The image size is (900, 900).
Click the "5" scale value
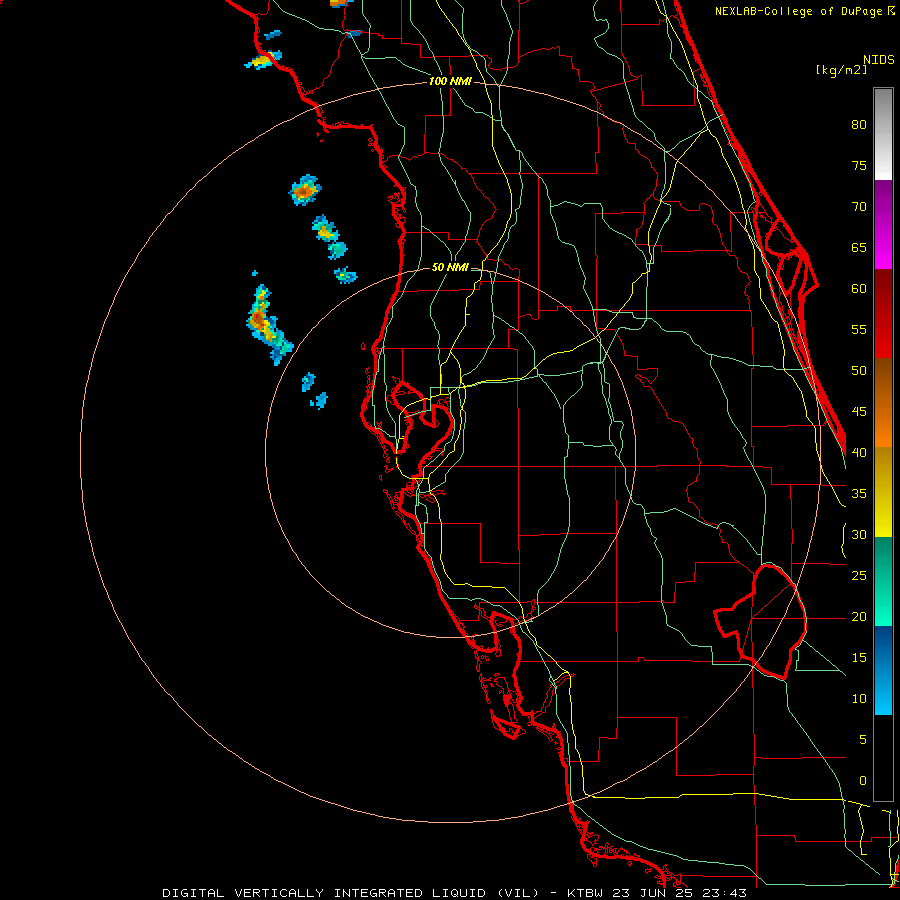863,740
